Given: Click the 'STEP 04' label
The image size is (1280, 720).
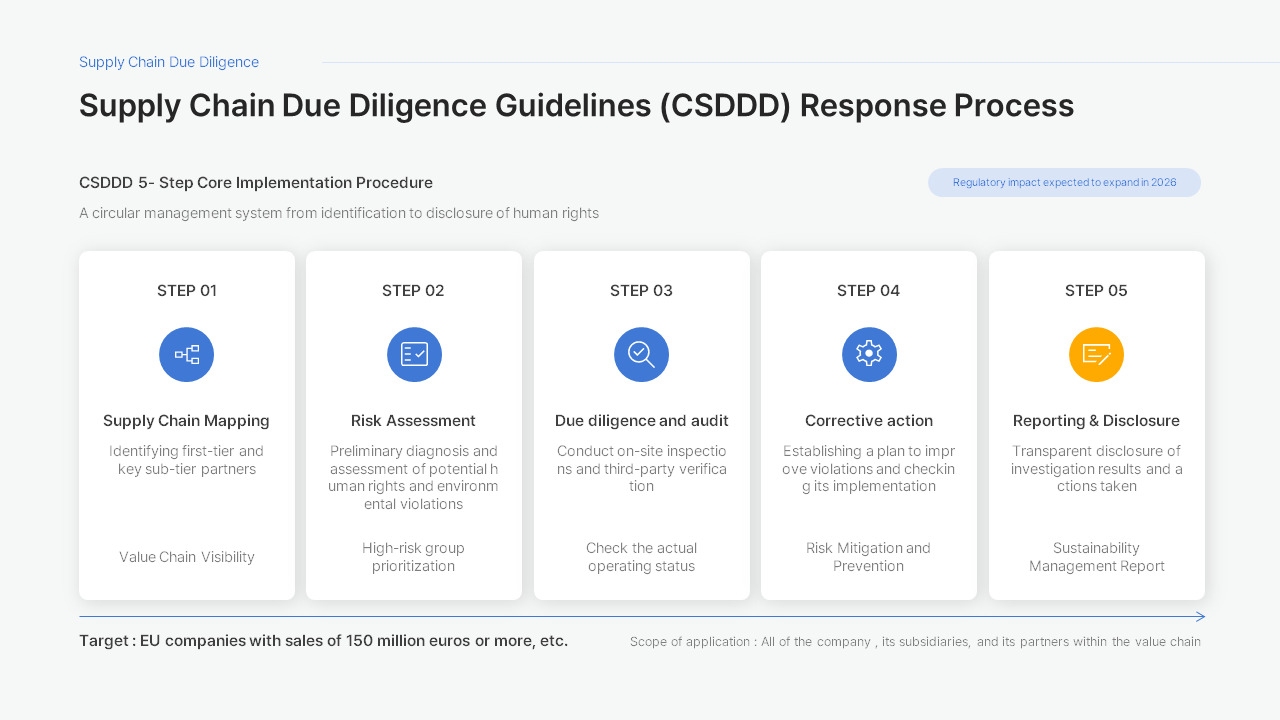Looking at the screenshot, I should [869, 291].
